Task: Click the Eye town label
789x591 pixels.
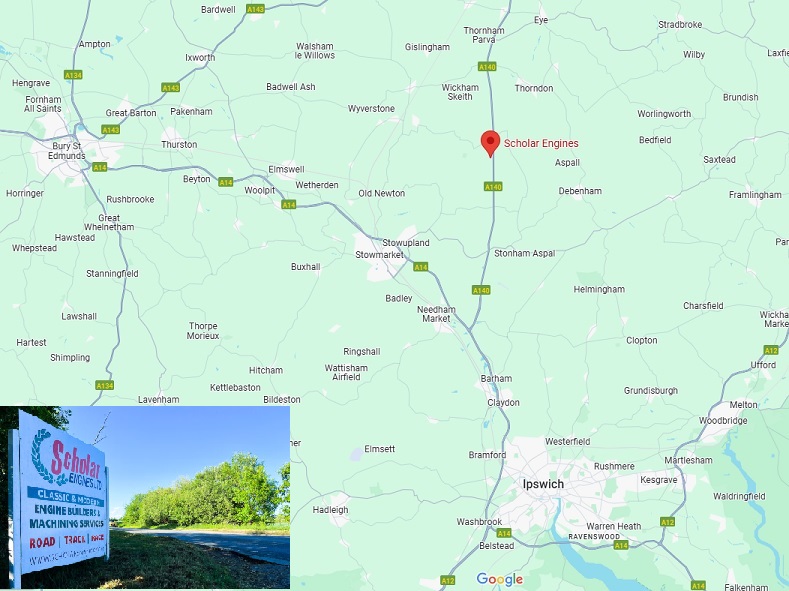Action: tap(541, 20)
